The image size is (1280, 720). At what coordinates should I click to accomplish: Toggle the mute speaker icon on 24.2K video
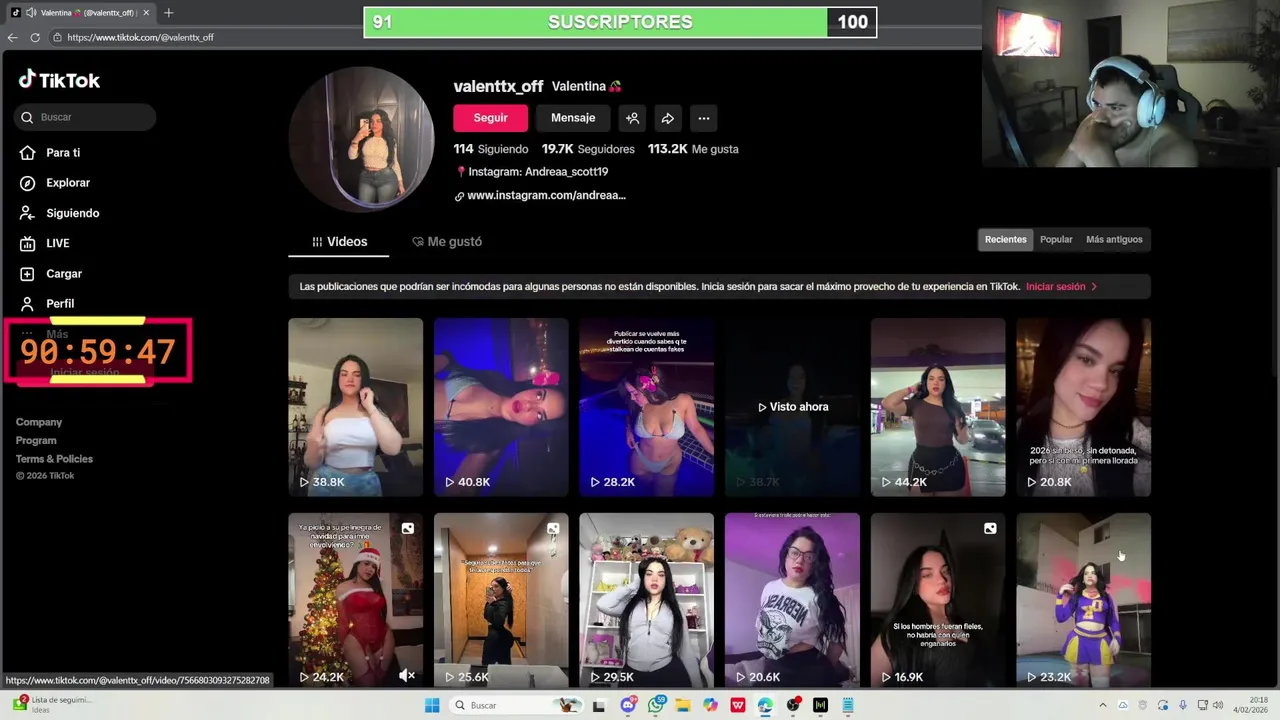point(406,676)
